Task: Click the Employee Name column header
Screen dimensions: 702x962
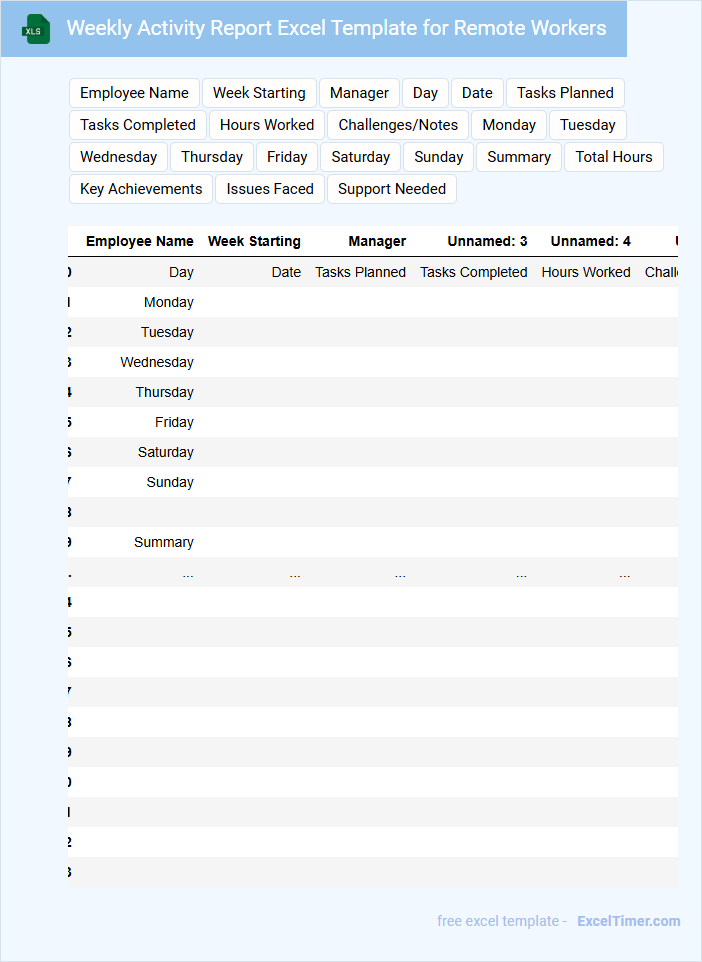Action: click(140, 242)
